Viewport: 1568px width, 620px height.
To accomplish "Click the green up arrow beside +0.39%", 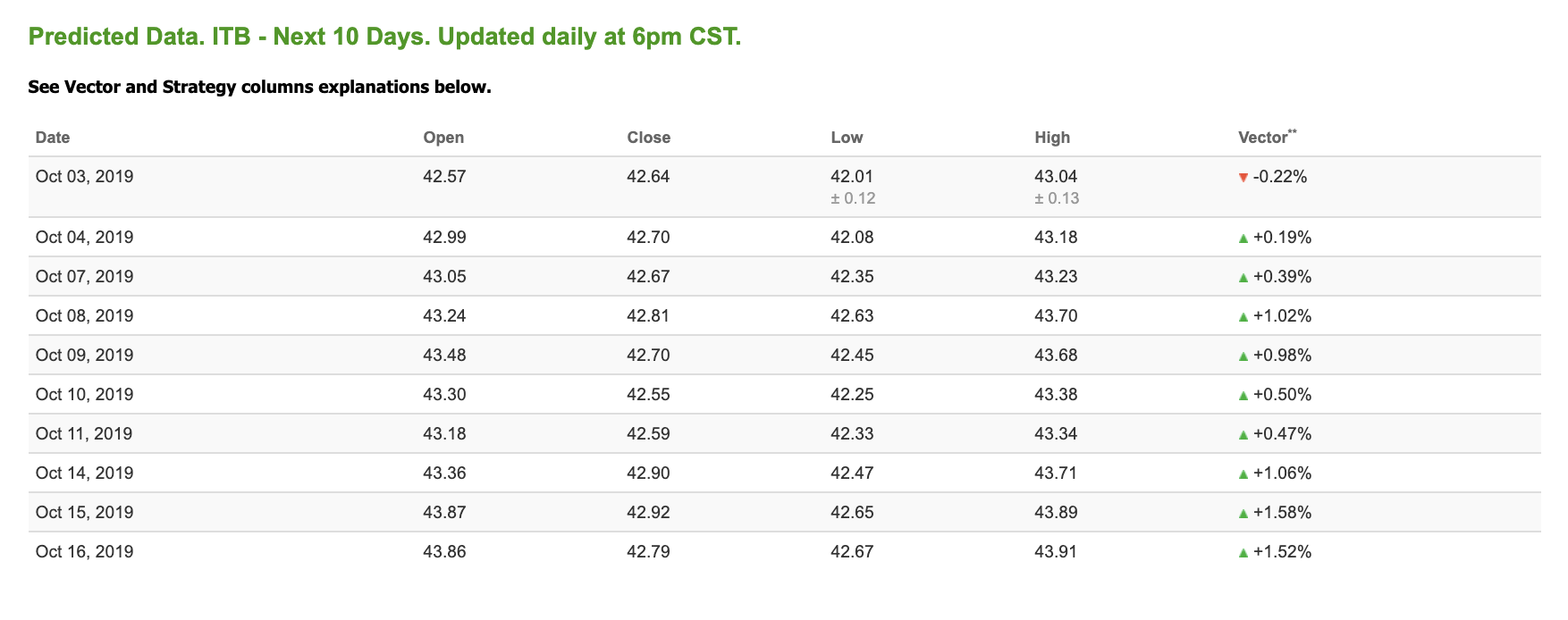I will [x=1243, y=278].
